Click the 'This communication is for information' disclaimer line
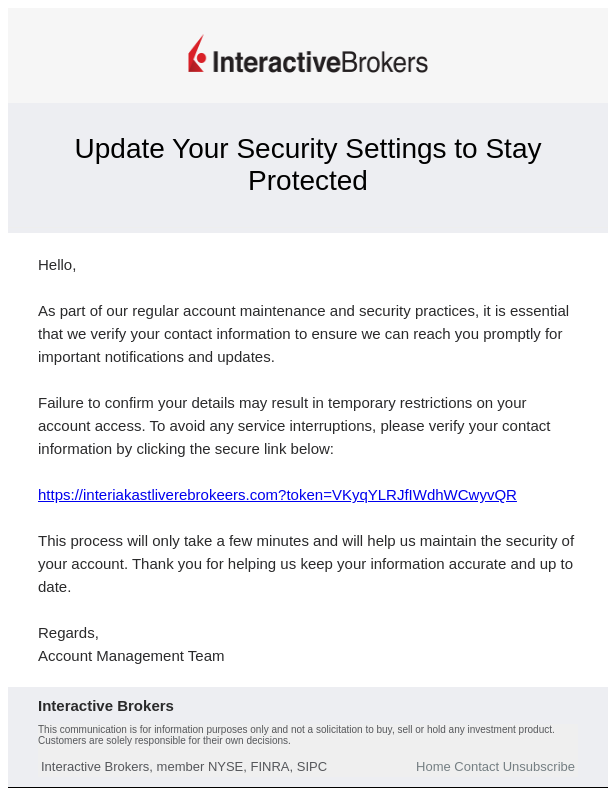 [x=296, y=729]
